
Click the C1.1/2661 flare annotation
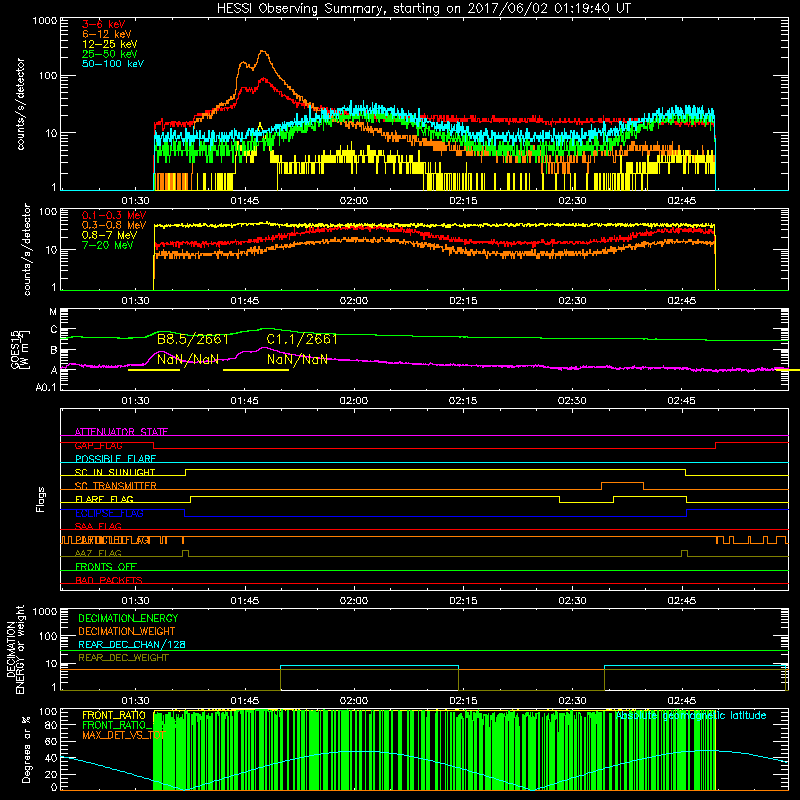coord(302,339)
